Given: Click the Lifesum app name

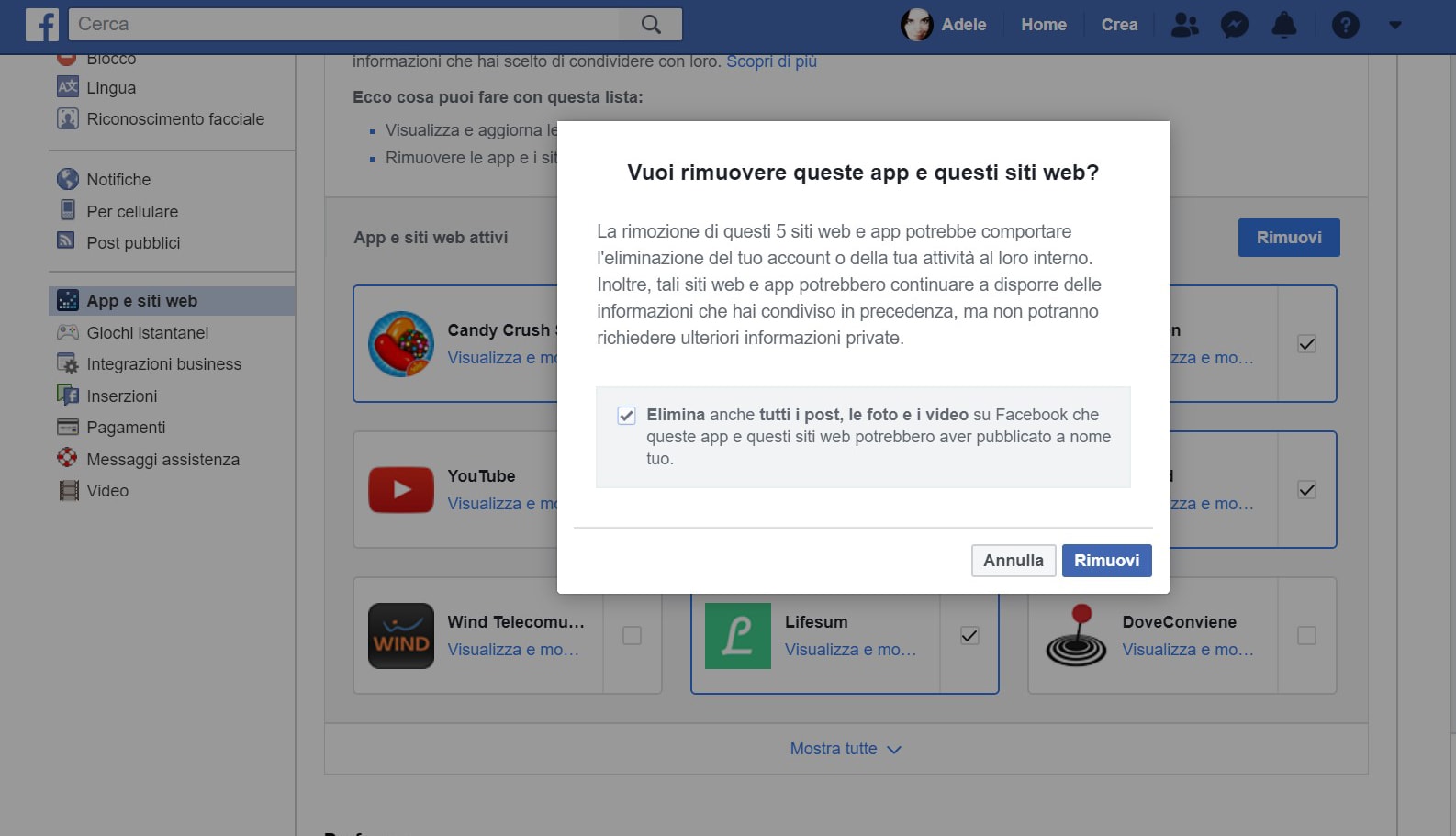Looking at the screenshot, I should click(x=816, y=622).
